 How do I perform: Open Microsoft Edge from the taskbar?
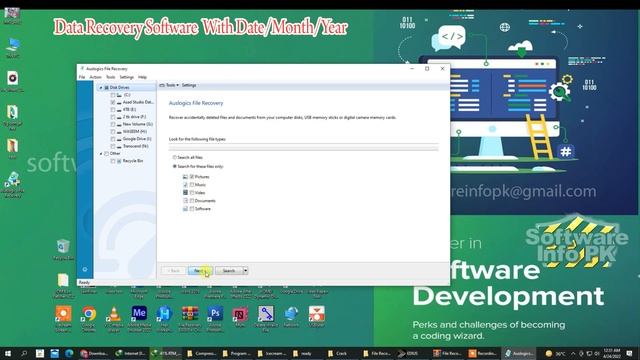coord(69,353)
